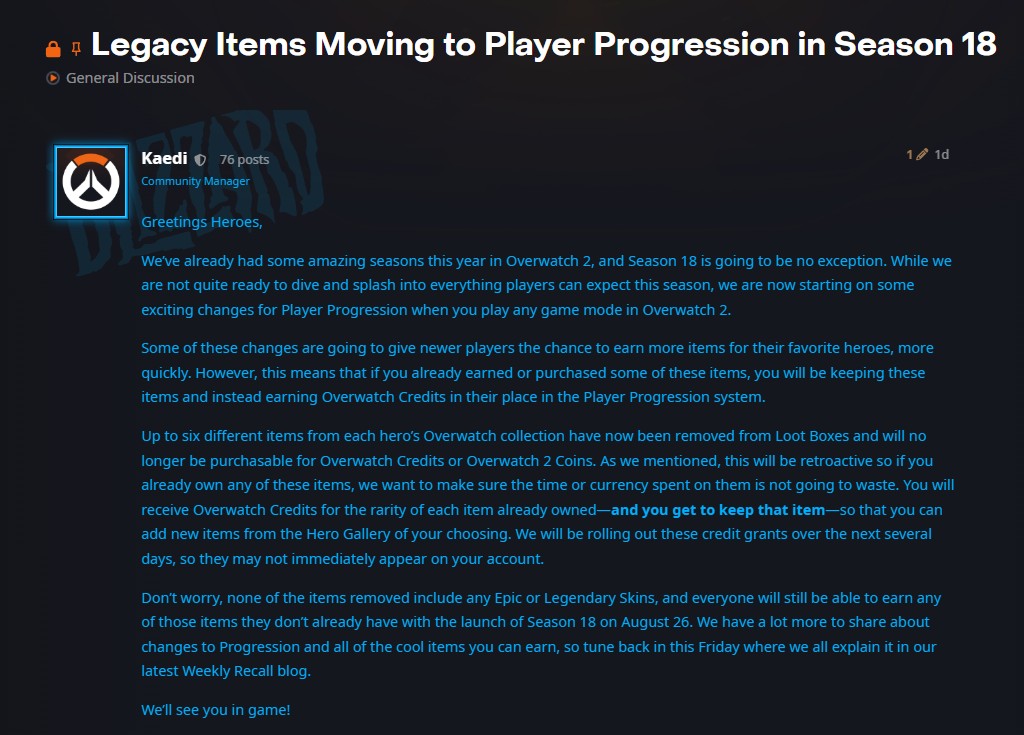
Task: Click the 'Greetings Heroes,' opening line
Action: coord(201,222)
